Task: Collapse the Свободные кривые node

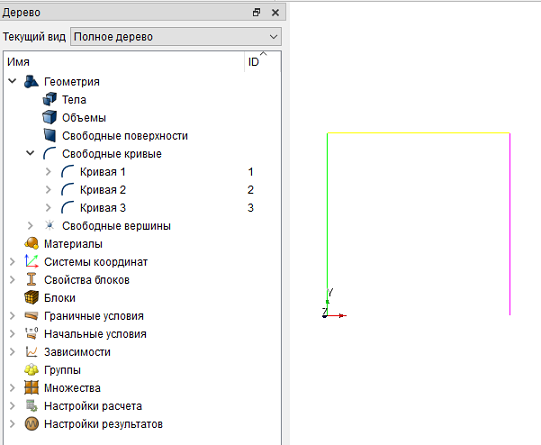Action: point(30,153)
